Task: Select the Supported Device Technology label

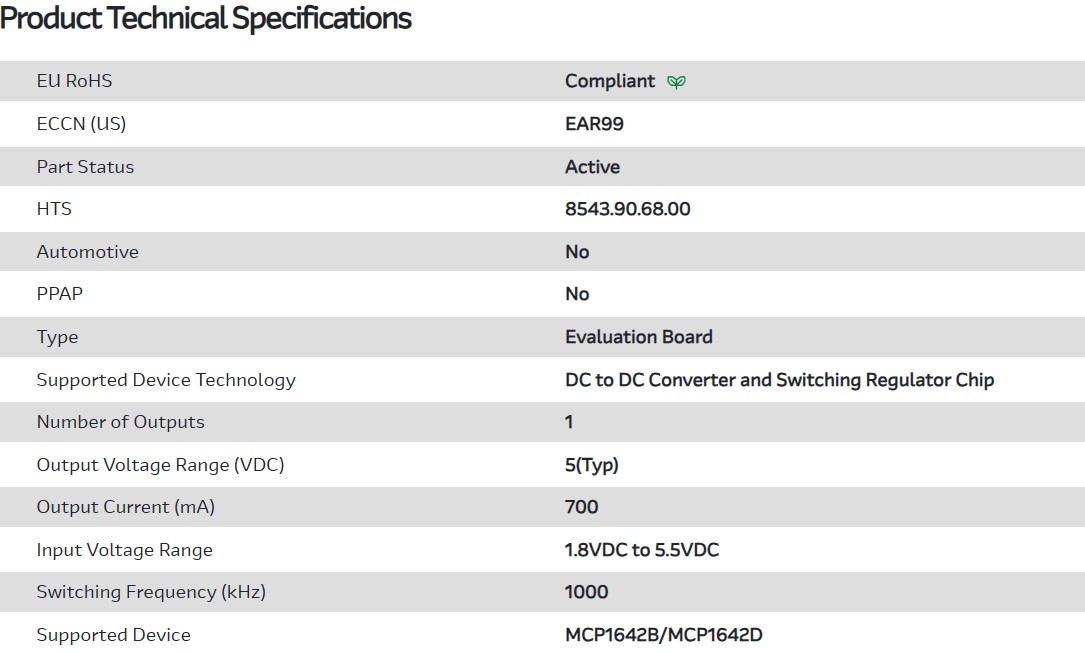Action: [x=166, y=380]
